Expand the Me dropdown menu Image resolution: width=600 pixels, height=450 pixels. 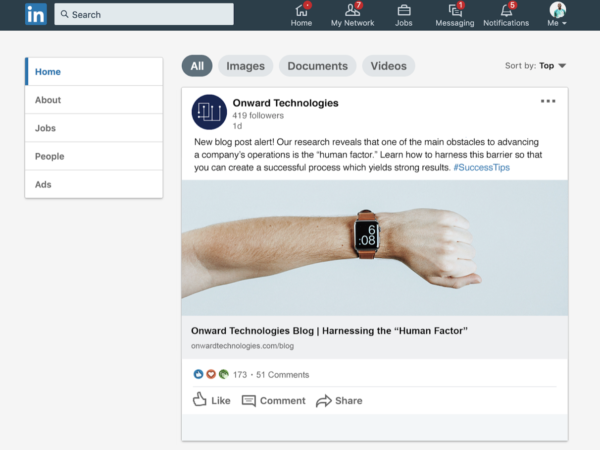pyautogui.click(x=557, y=23)
